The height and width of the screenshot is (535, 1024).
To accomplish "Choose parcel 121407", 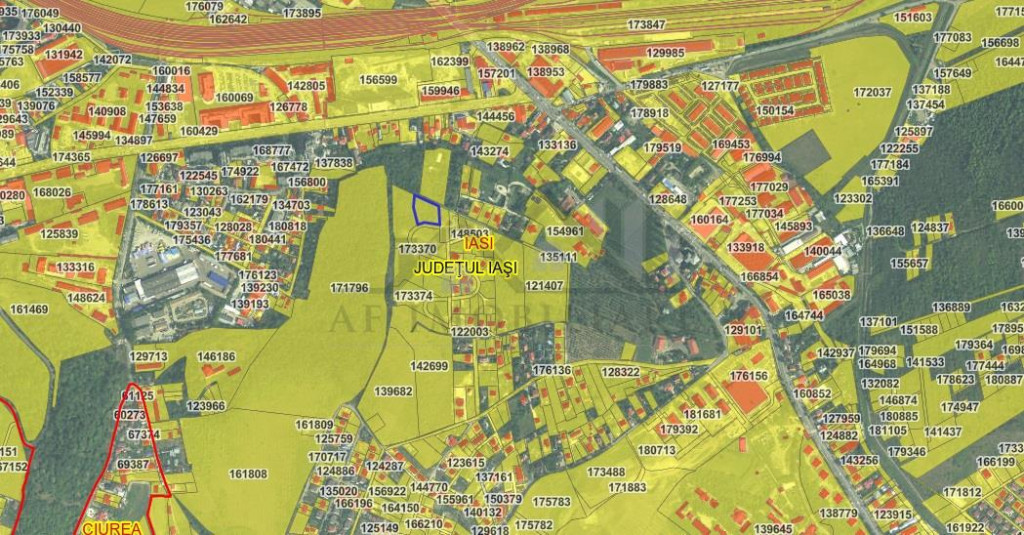I will click(545, 285).
